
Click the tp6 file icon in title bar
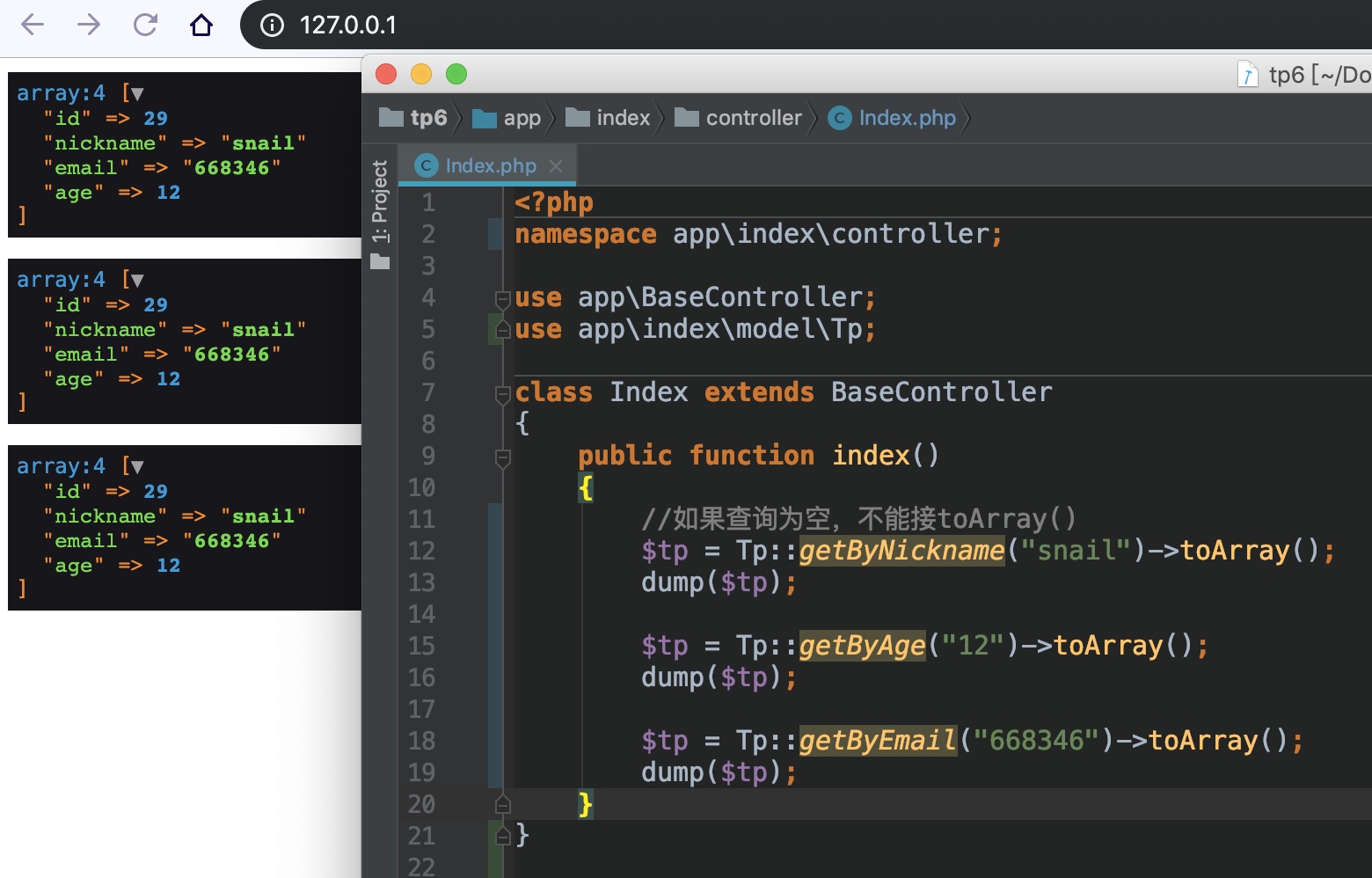[1247, 75]
